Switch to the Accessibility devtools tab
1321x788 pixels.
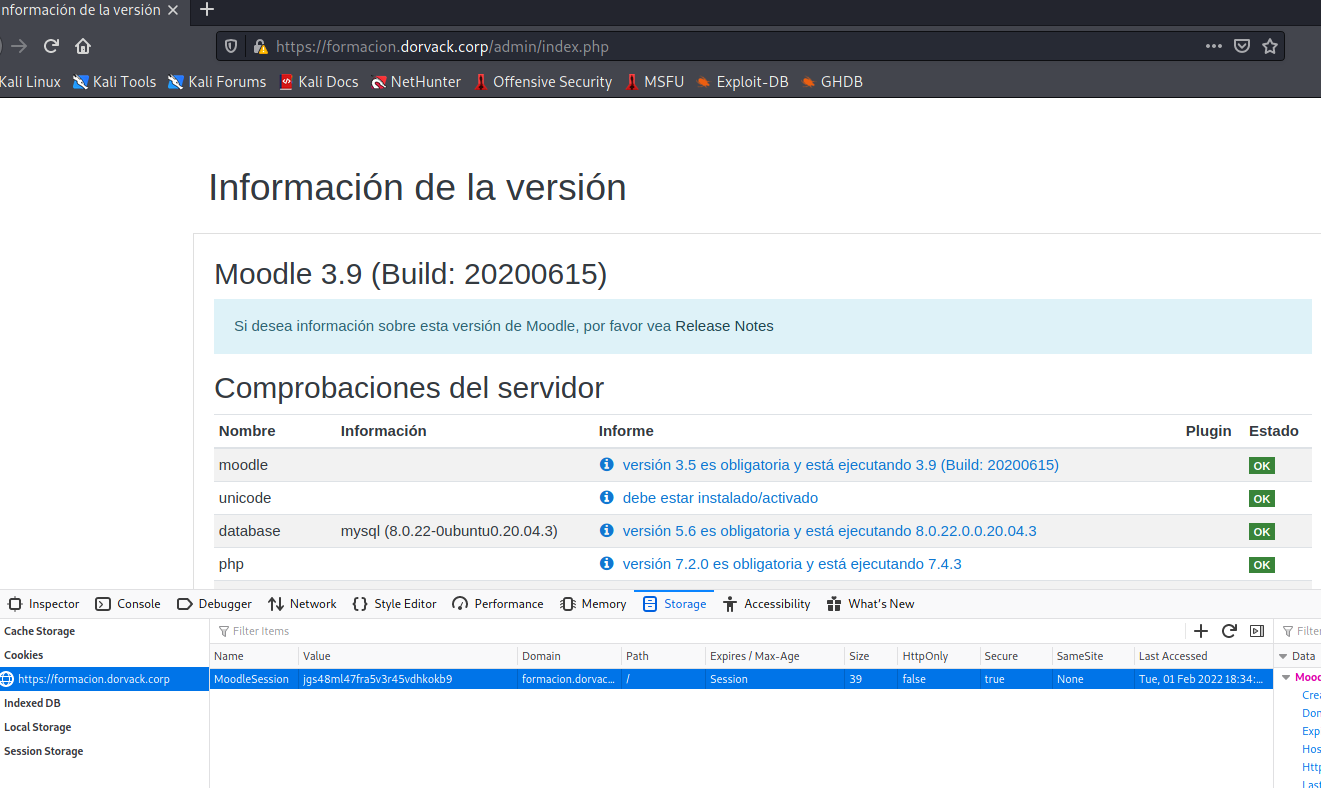click(x=766, y=604)
